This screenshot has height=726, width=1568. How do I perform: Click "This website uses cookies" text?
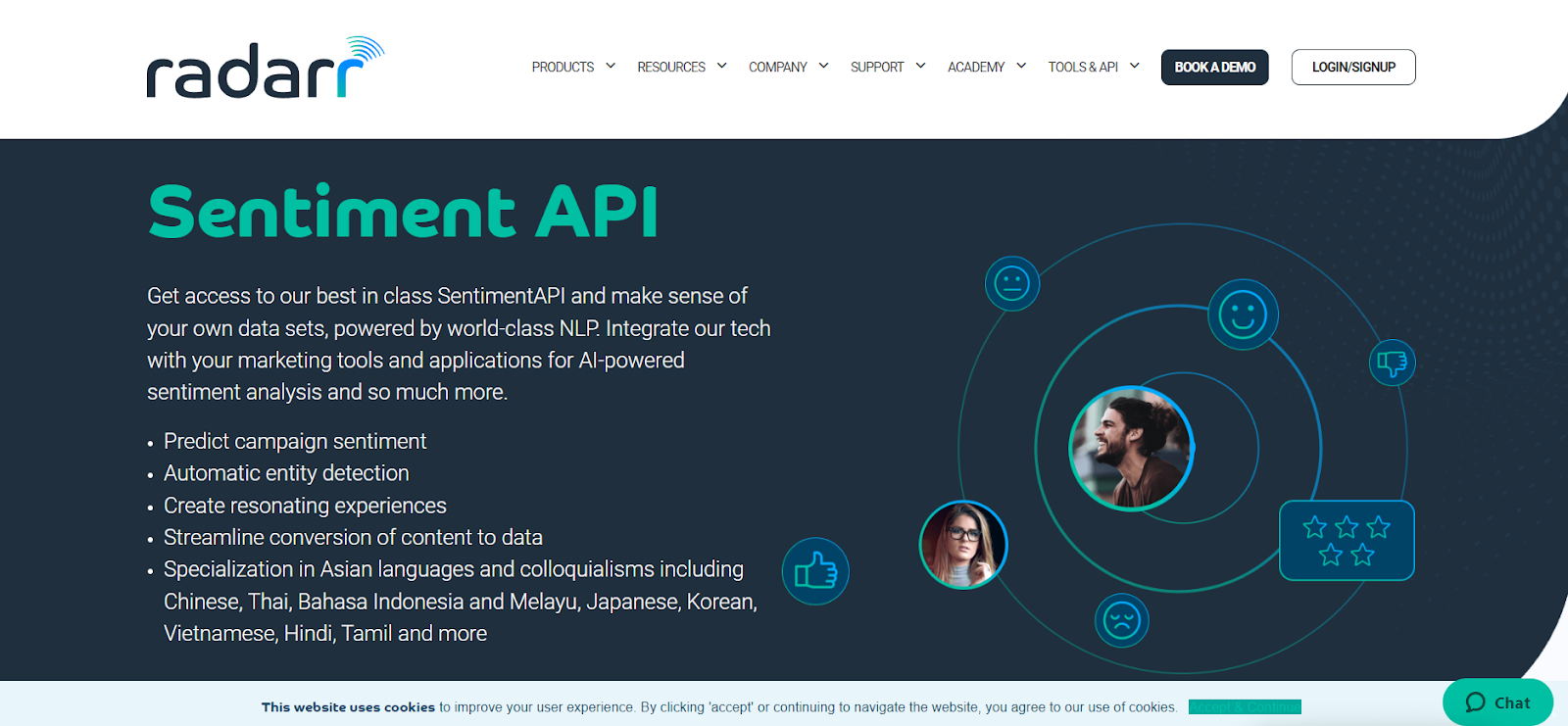(348, 707)
